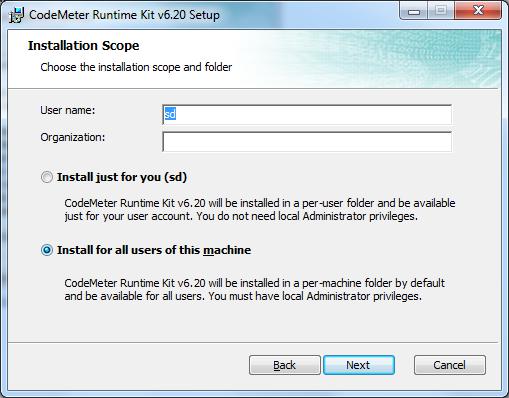The width and height of the screenshot is (509, 398).
Task: Click the 'Install just for you (sd)' label text
Action: (x=122, y=177)
